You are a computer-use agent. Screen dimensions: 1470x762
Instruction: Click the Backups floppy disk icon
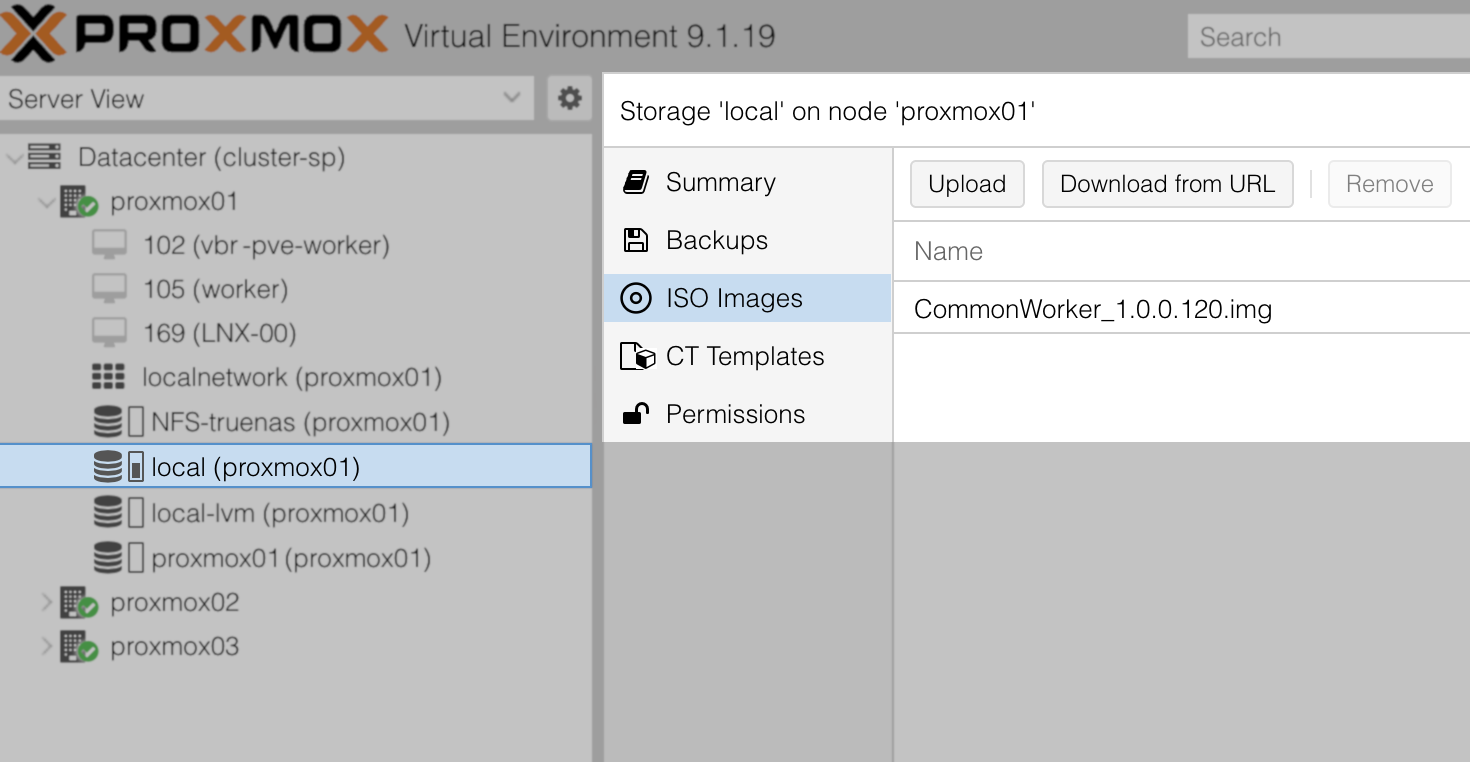pyautogui.click(x=636, y=240)
